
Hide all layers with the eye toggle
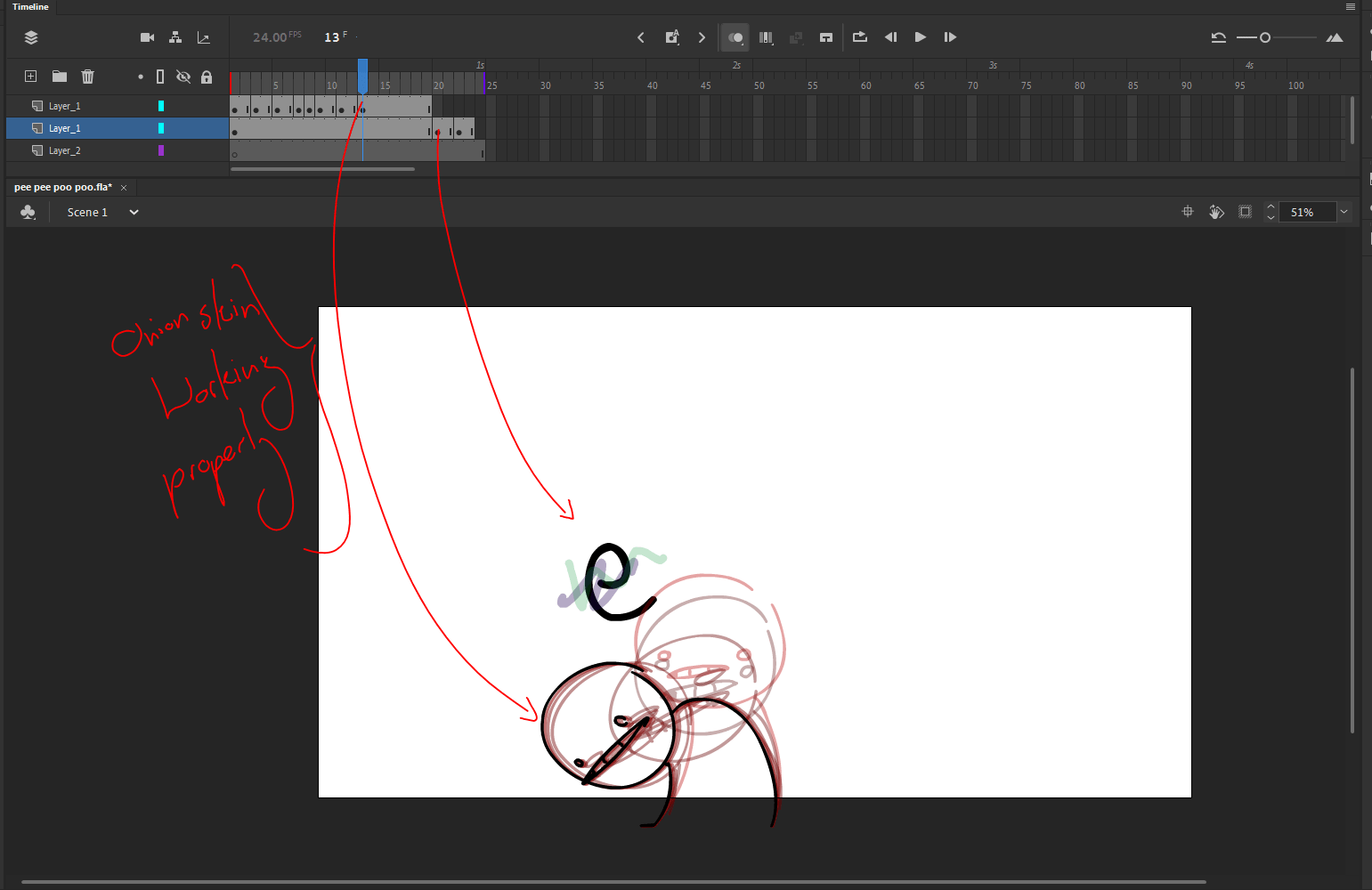183,77
